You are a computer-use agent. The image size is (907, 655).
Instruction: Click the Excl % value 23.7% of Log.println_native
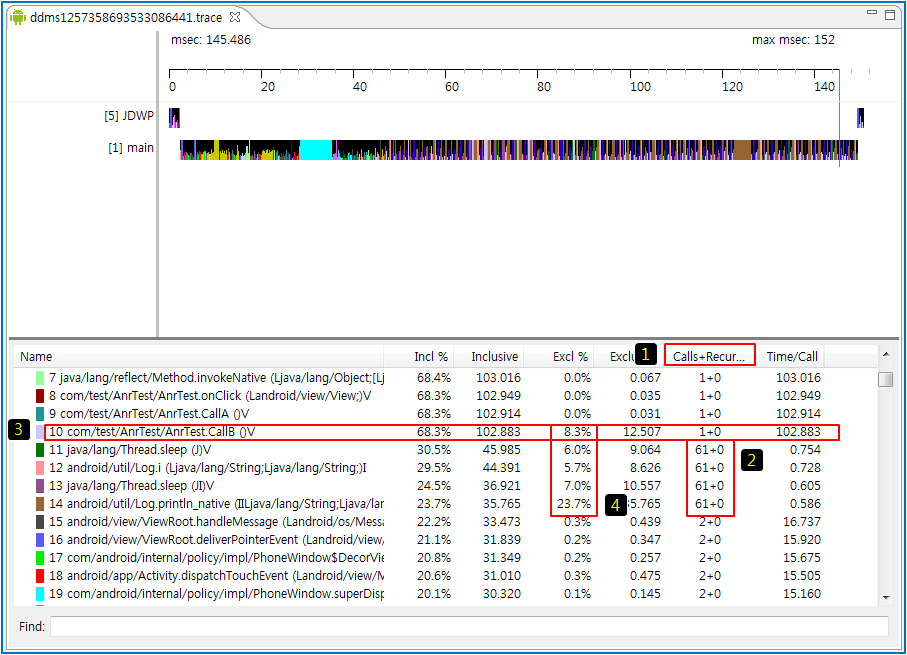tap(574, 503)
